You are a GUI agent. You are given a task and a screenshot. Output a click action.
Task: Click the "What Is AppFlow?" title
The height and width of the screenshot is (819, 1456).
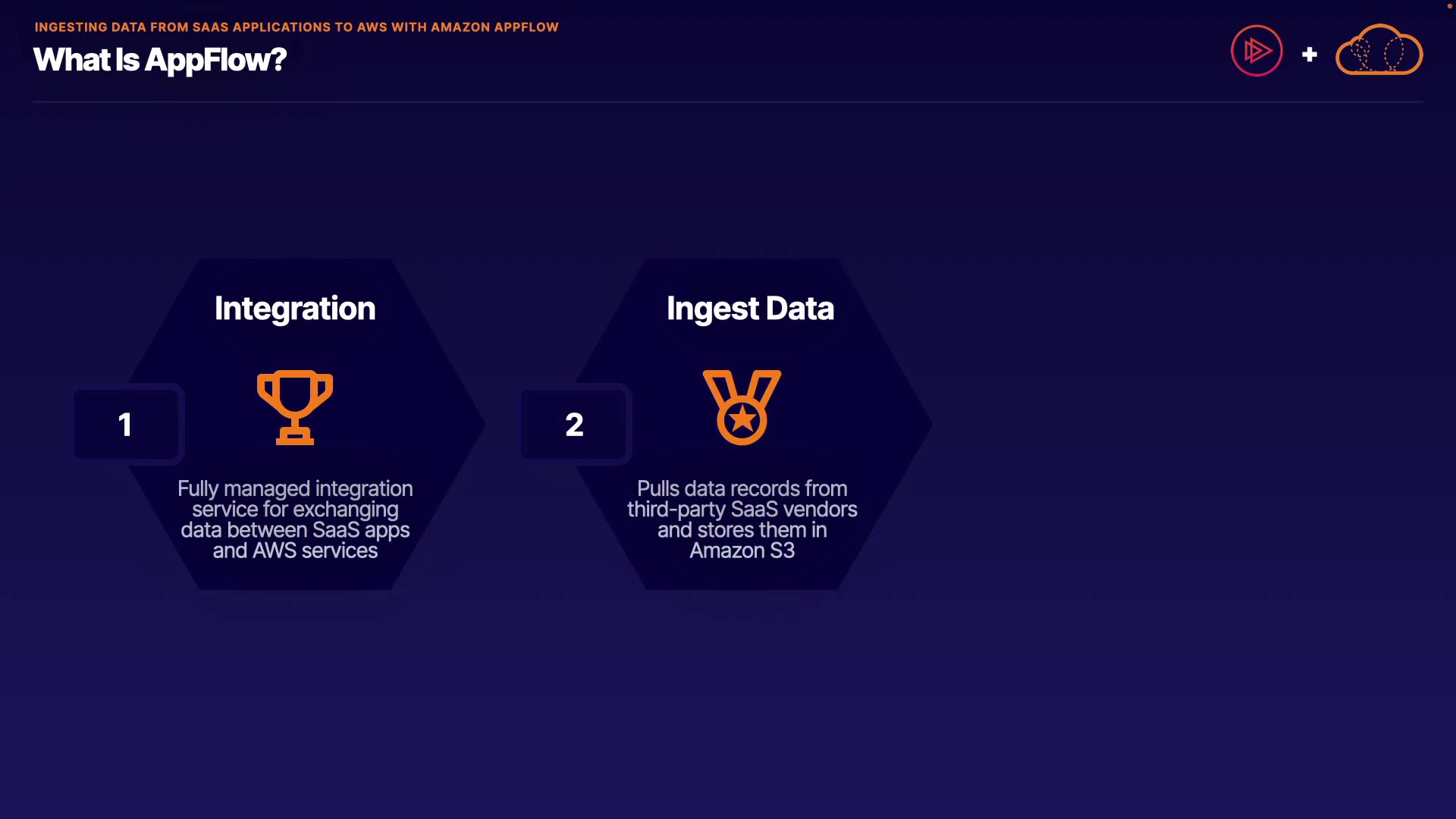(160, 60)
